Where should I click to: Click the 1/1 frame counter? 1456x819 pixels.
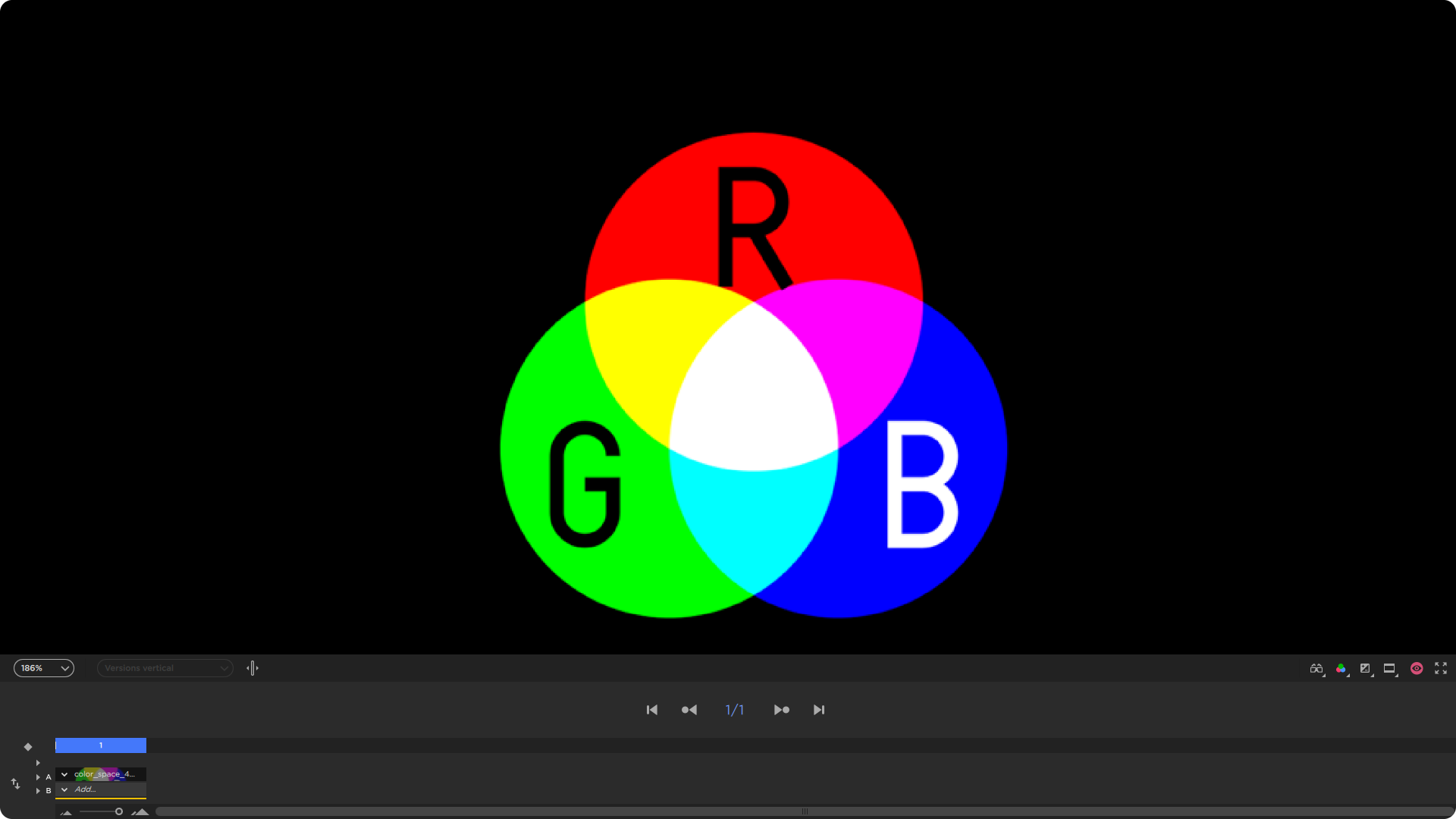point(735,710)
